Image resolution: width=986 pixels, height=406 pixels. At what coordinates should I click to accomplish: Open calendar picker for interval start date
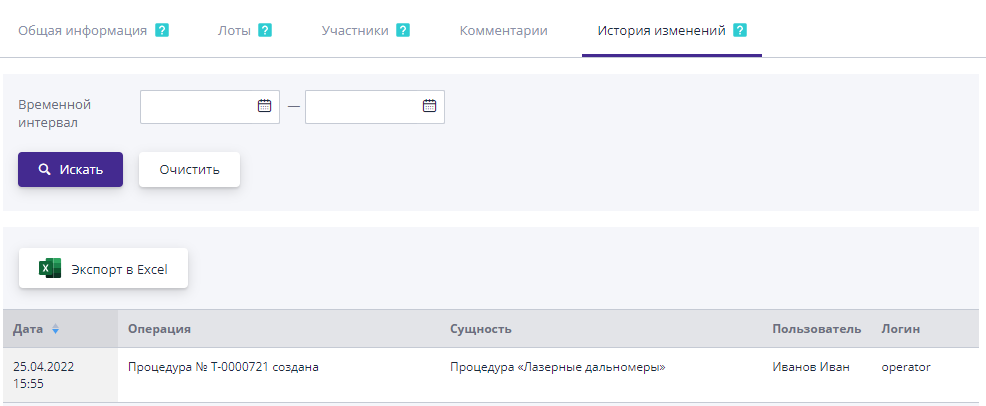(x=265, y=106)
